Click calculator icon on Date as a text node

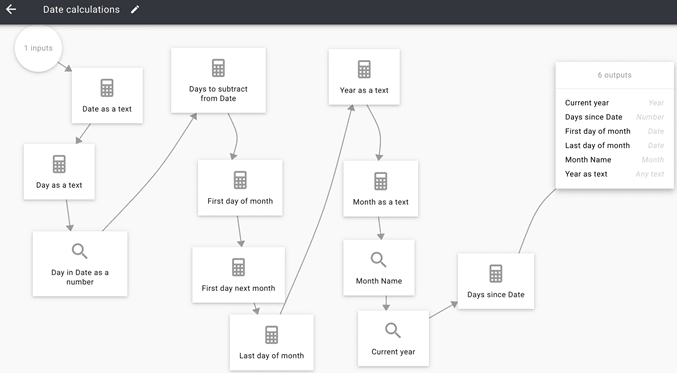coord(107,88)
